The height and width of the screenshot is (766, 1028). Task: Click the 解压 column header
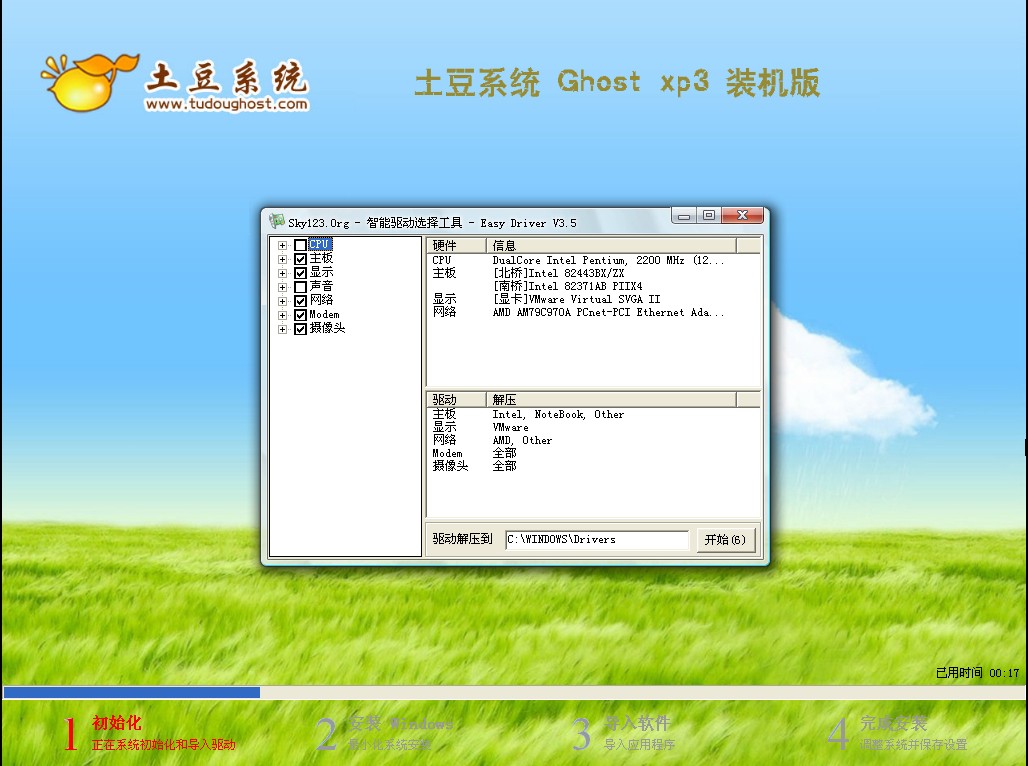coord(611,399)
